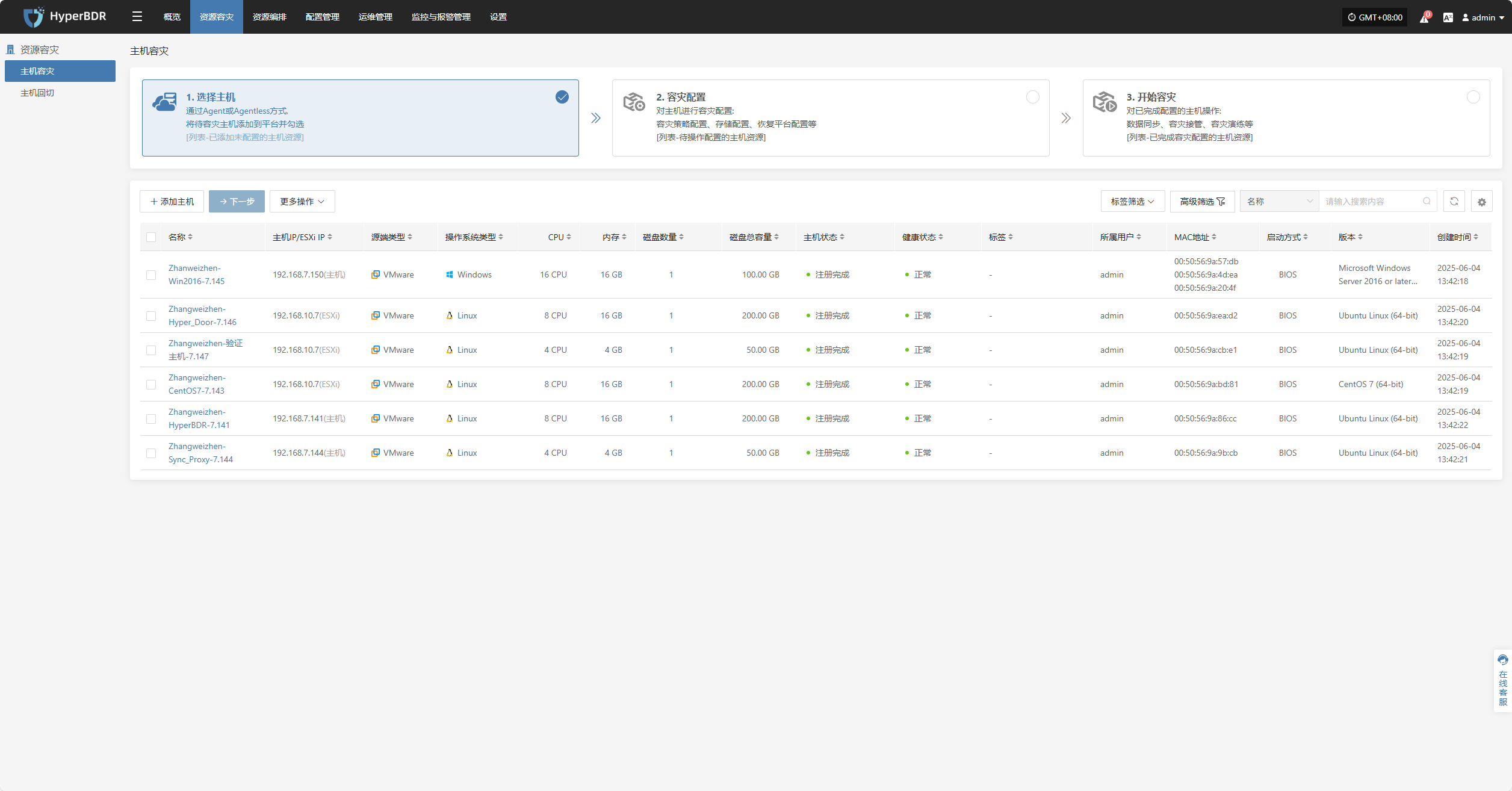Click the HyperBDR shield logo

(33, 17)
